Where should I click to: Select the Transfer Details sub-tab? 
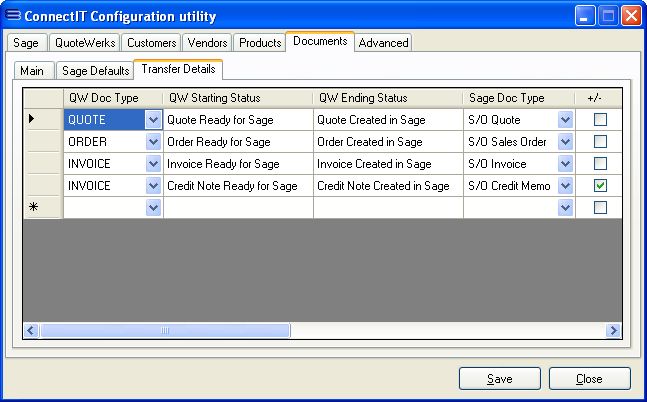point(178,69)
